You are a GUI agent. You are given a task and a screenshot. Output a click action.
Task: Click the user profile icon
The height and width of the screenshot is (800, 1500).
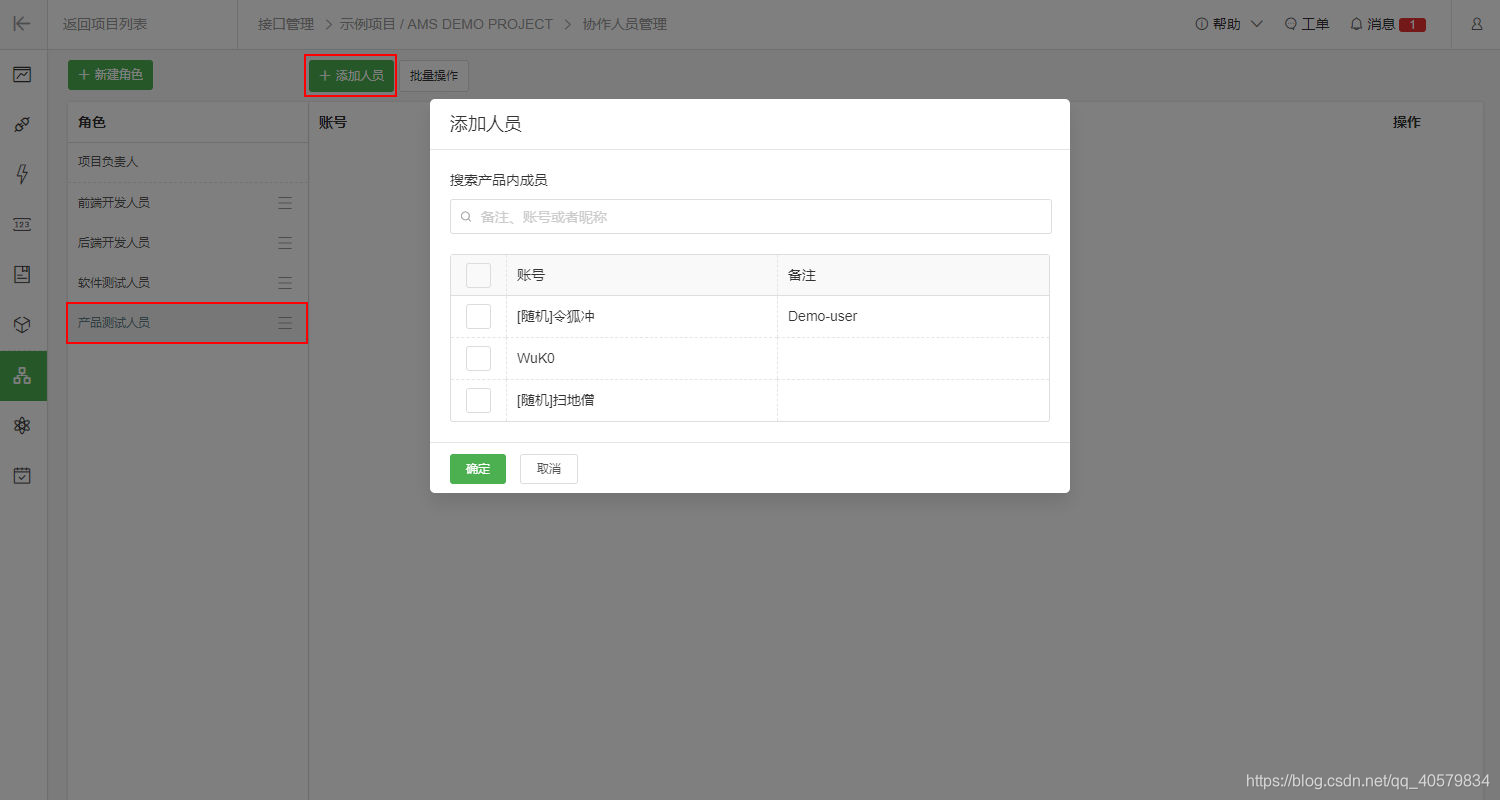1476,24
